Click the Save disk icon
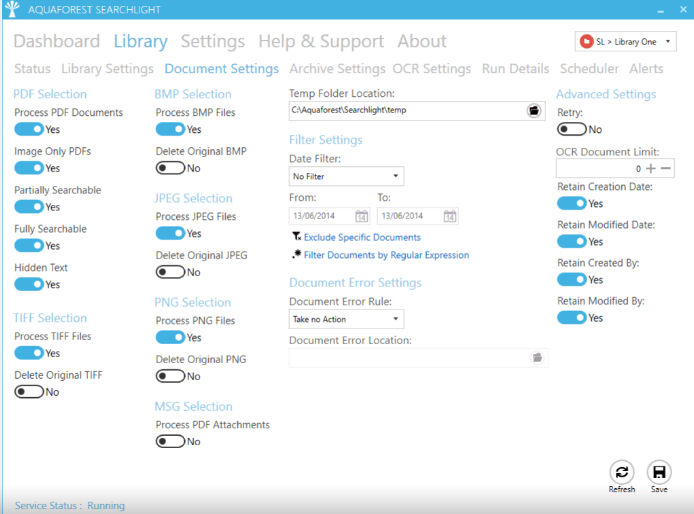This screenshot has width=694, height=514. coord(658,472)
